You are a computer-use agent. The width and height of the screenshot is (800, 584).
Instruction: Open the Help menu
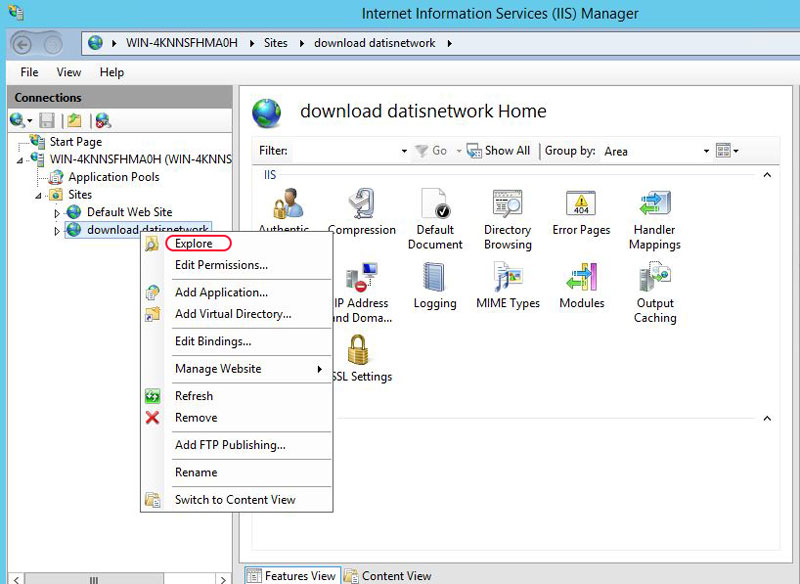pos(112,72)
